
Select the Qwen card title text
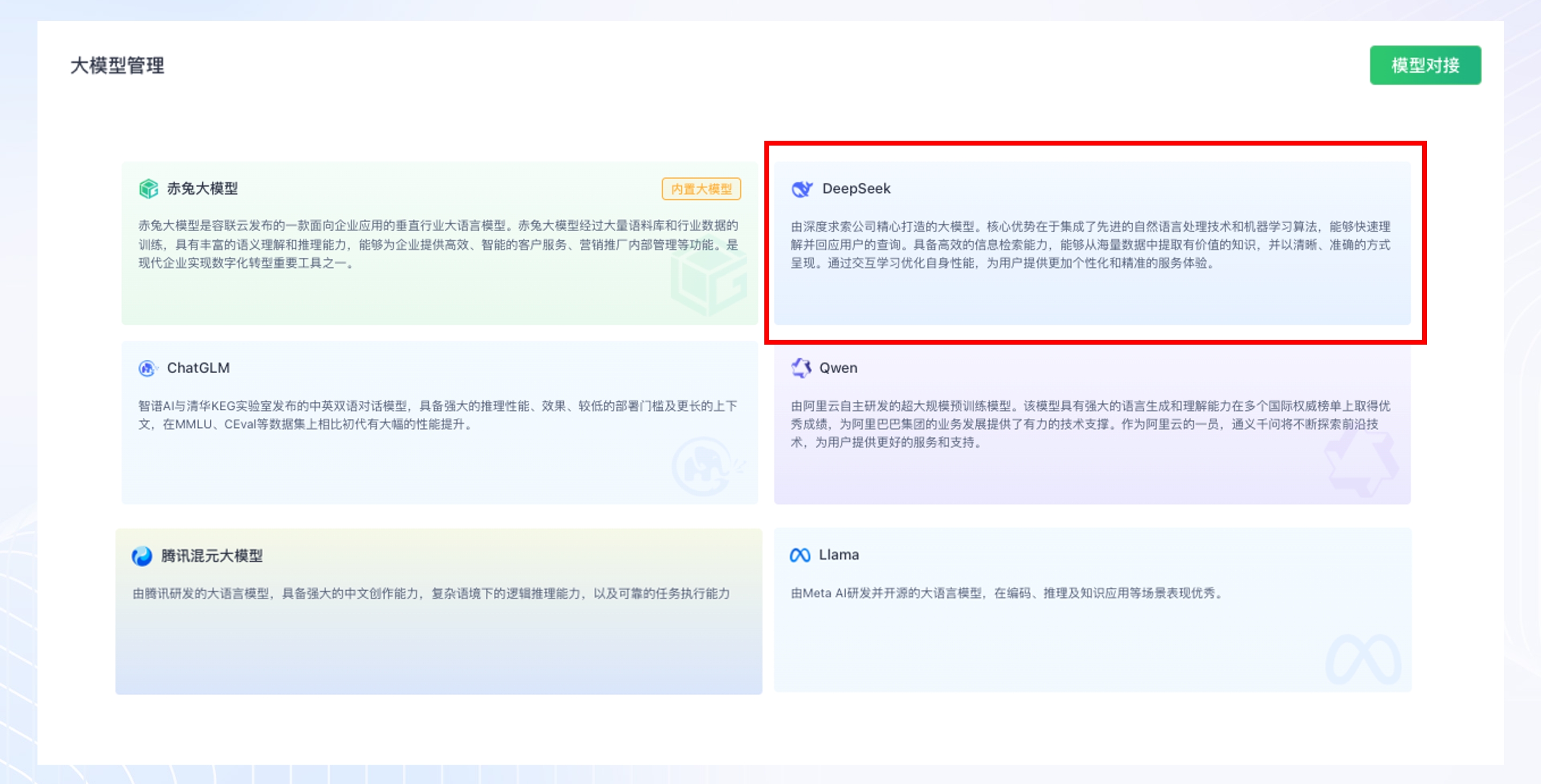(x=838, y=368)
